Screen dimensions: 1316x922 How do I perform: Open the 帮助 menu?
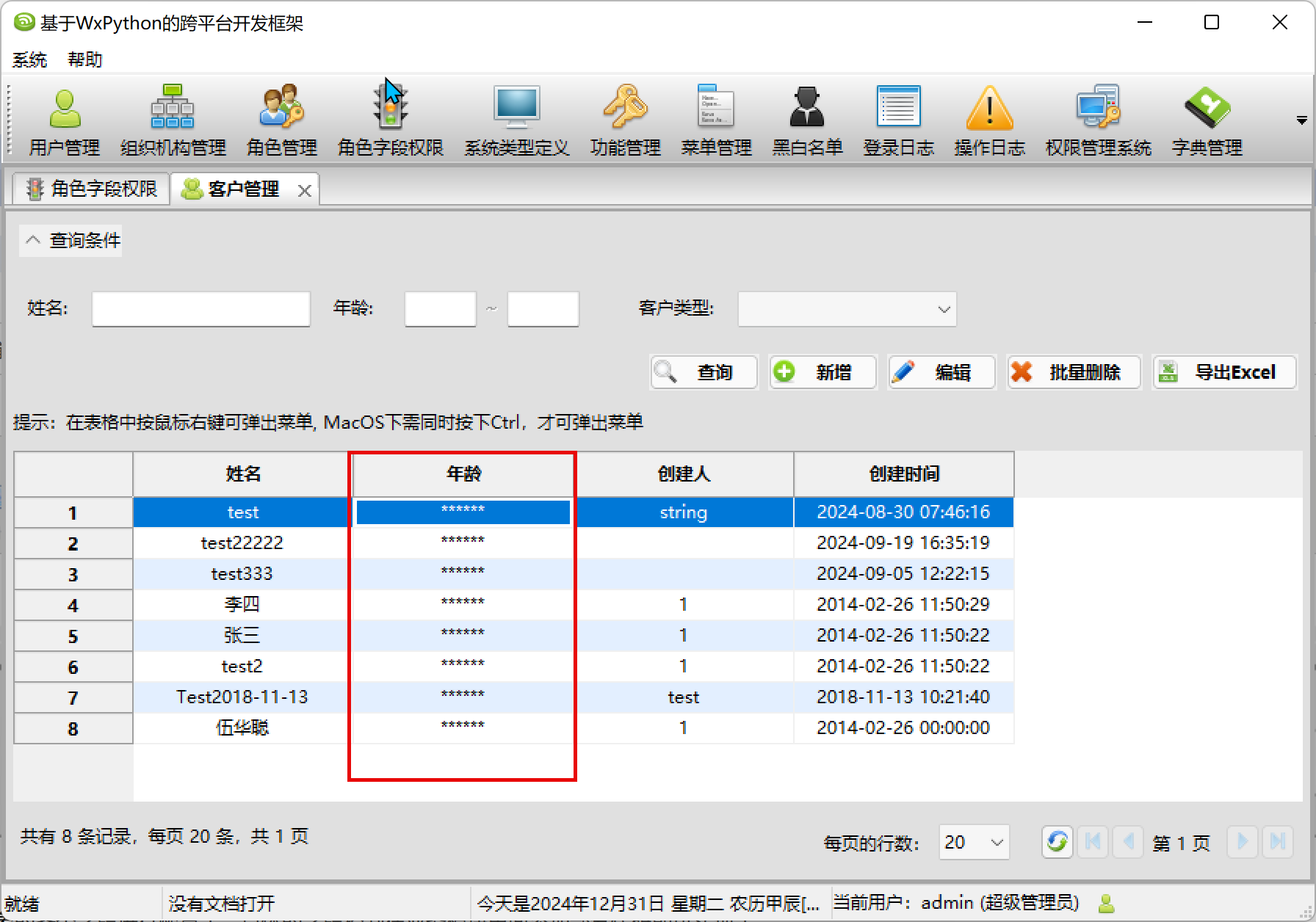tap(85, 59)
